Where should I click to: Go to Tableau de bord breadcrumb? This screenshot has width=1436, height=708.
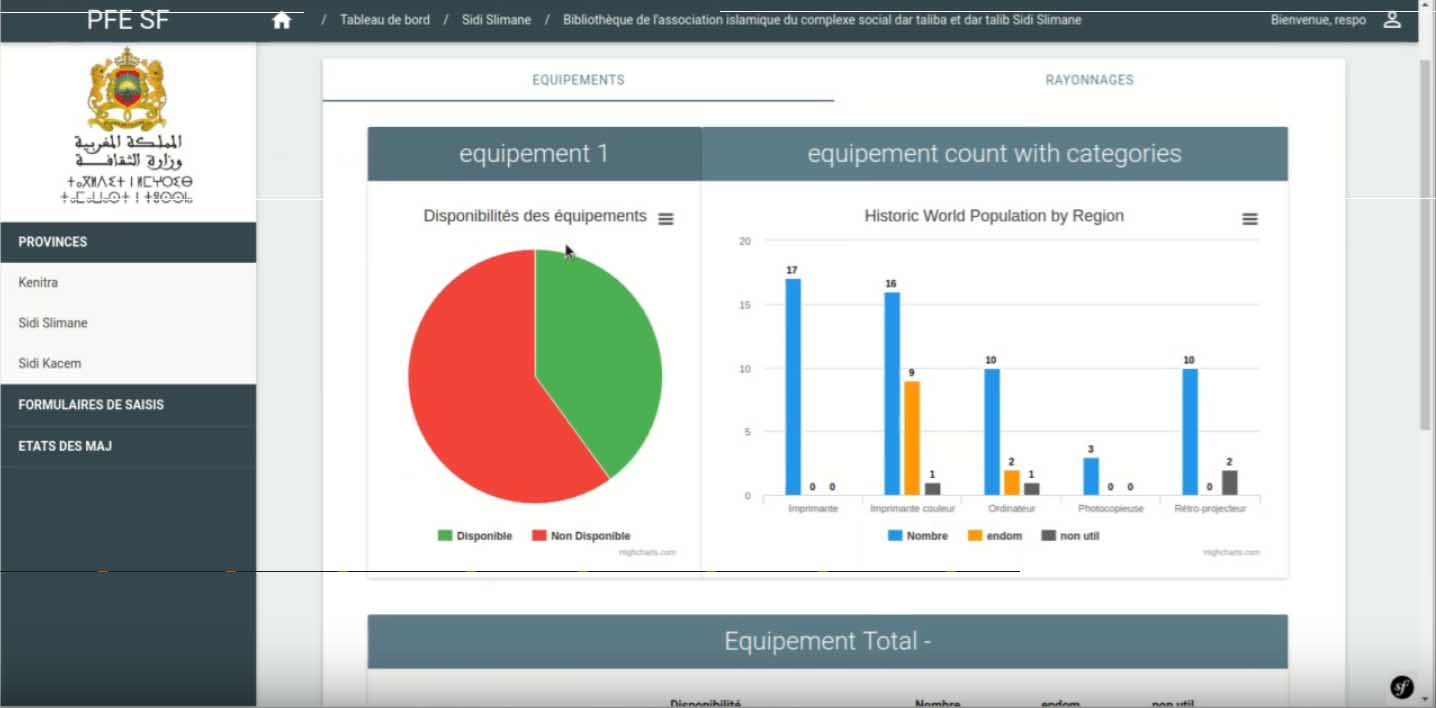click(x=385, y=20)
